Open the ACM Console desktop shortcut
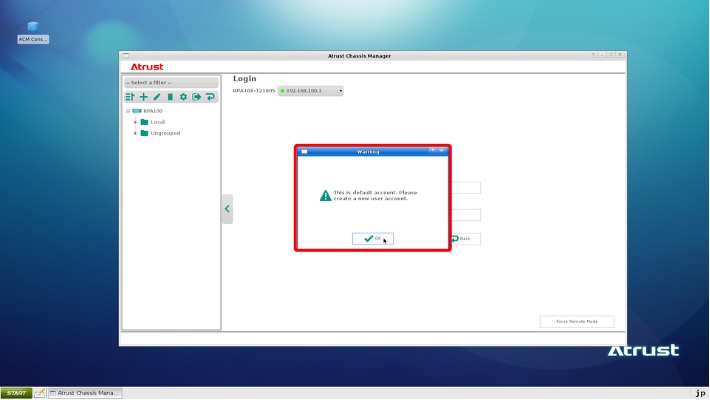Image resolution: width=710 pixels, height=400 pixels. [x=33, y=31]
